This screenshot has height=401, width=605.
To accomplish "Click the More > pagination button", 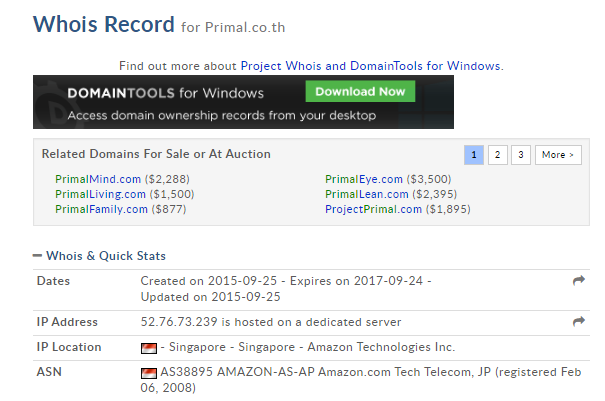I will tap(558, 155).
